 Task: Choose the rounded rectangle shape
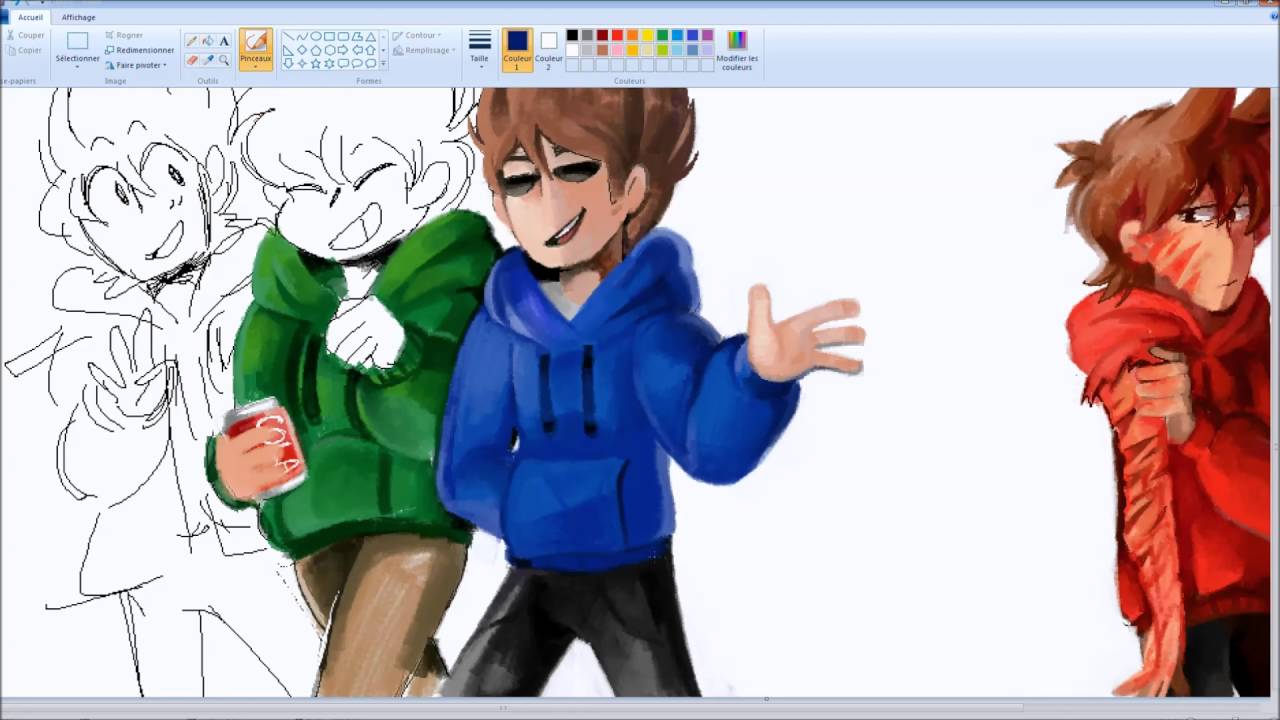pyautogui.click(x=343, y=36)
